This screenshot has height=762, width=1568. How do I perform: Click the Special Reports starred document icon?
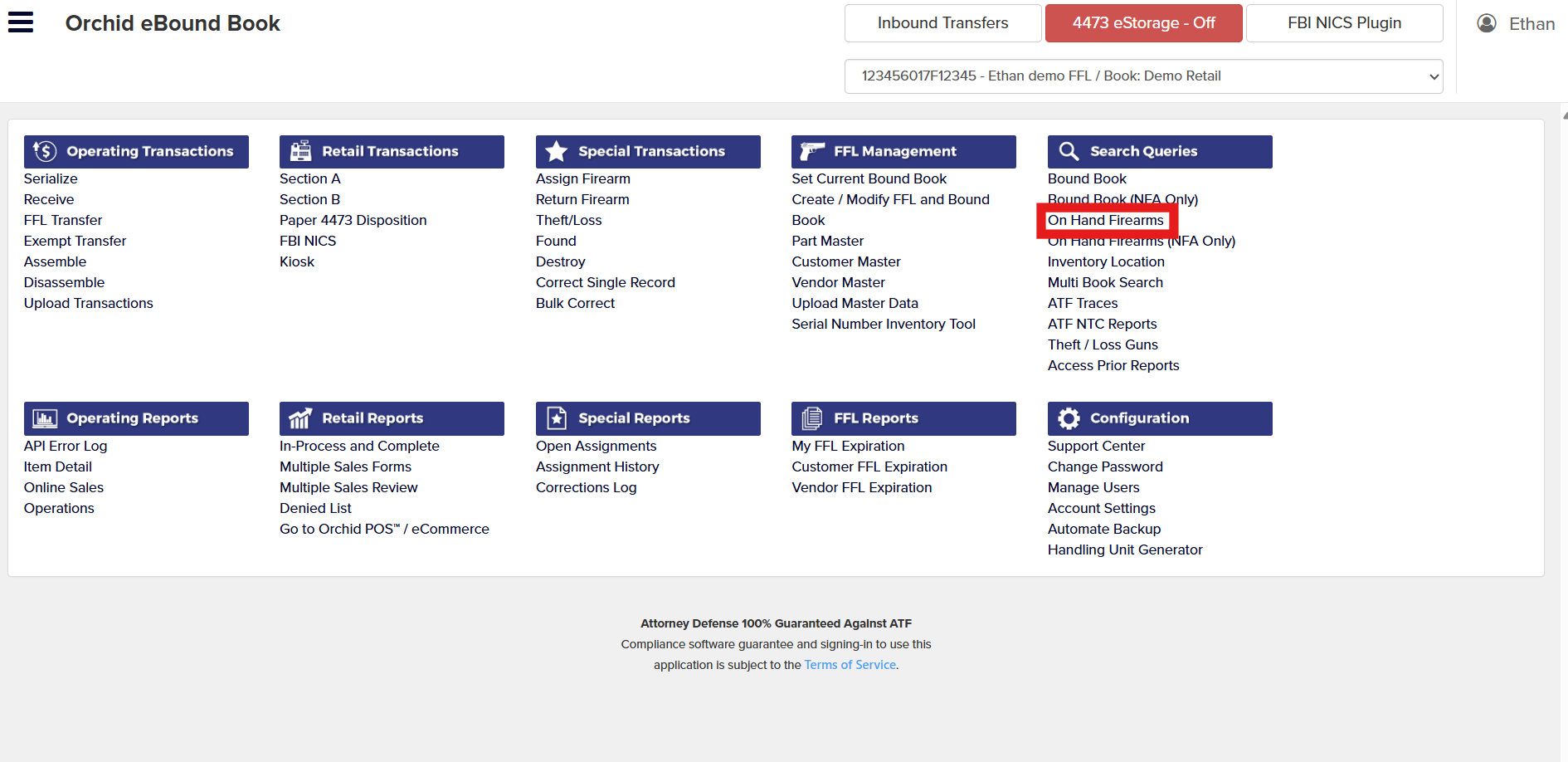[557, 418]
